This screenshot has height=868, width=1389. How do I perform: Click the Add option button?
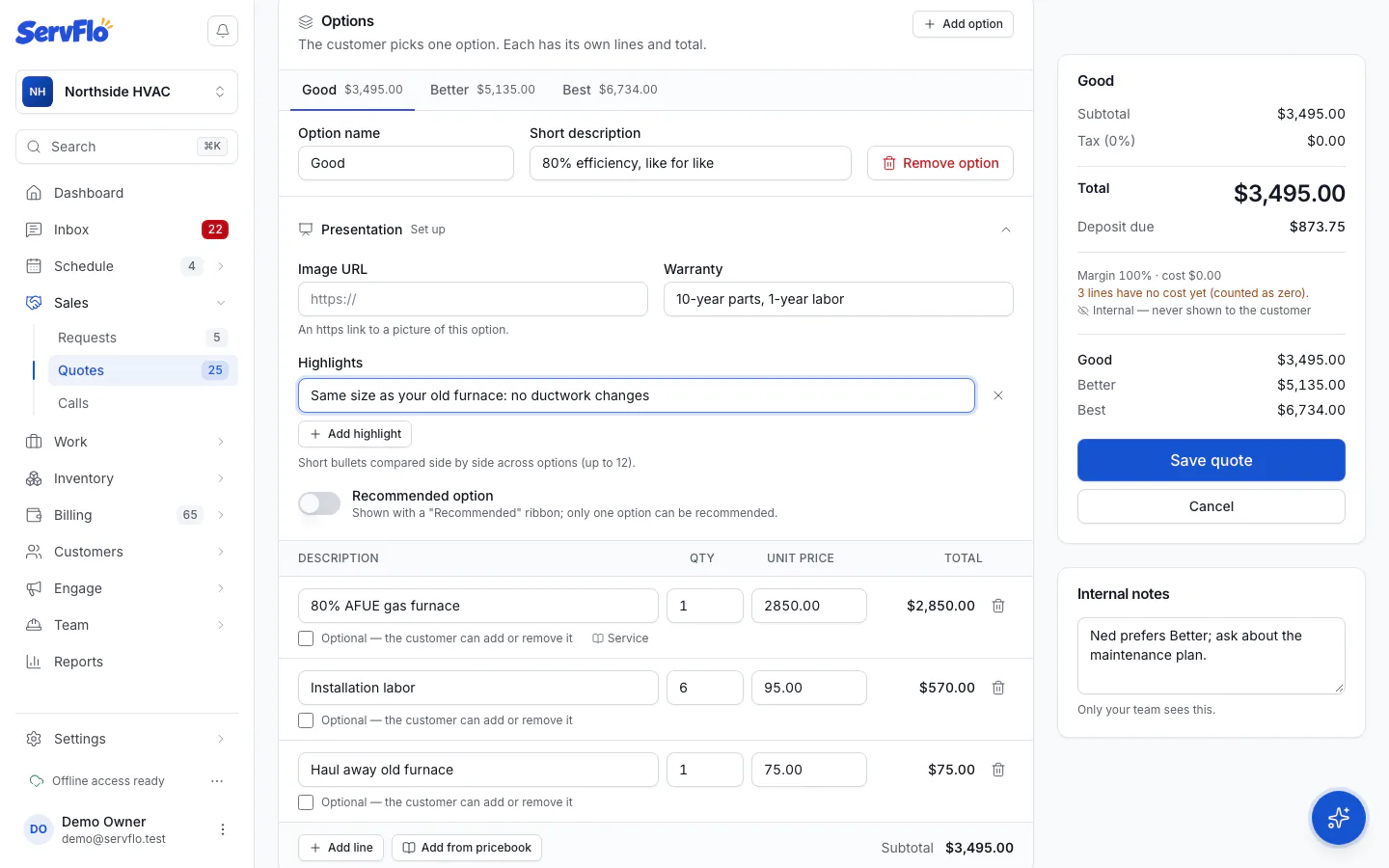pyautogui.click(x=963, y=24)
